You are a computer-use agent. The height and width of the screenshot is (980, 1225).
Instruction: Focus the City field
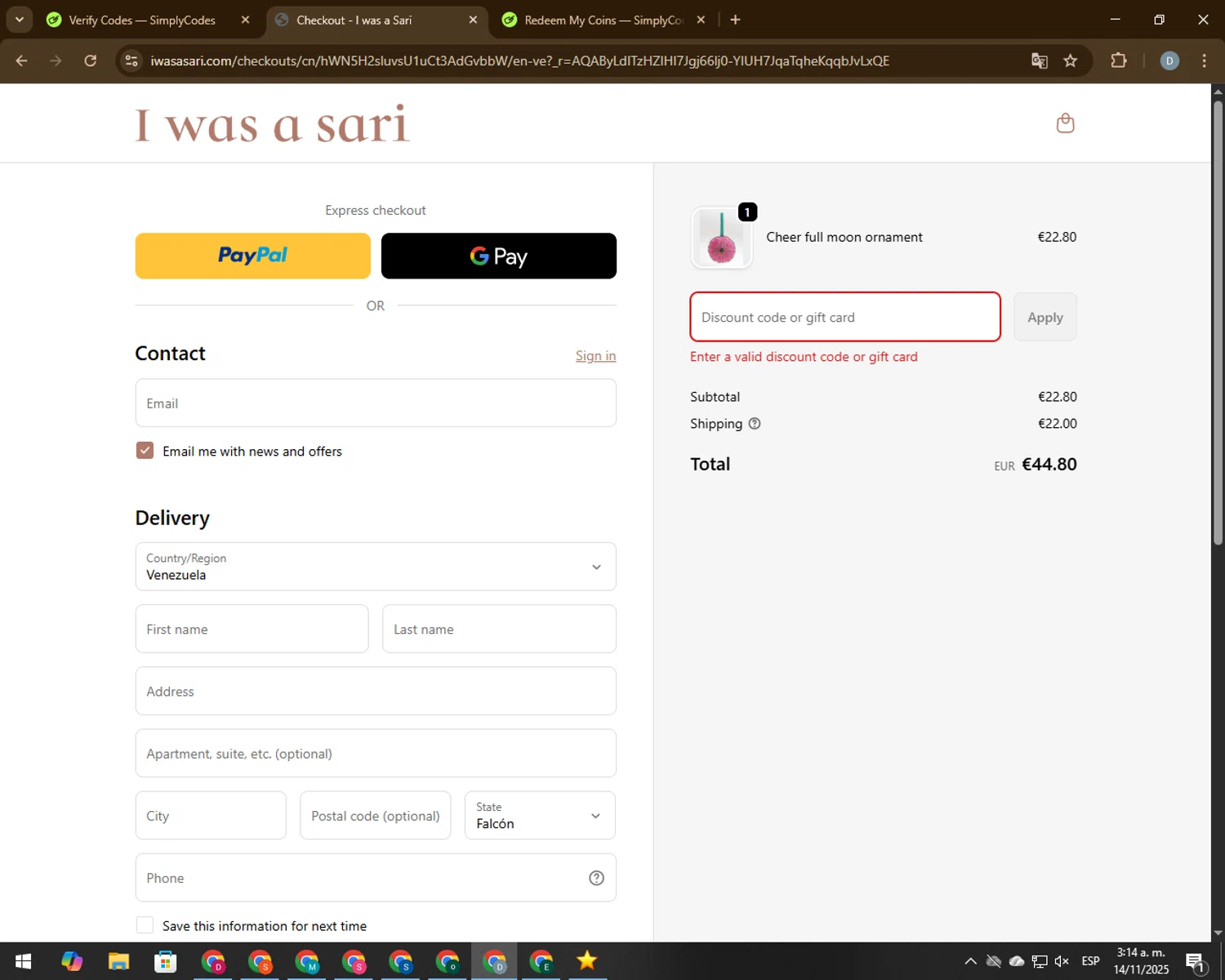tap(211, 816)
